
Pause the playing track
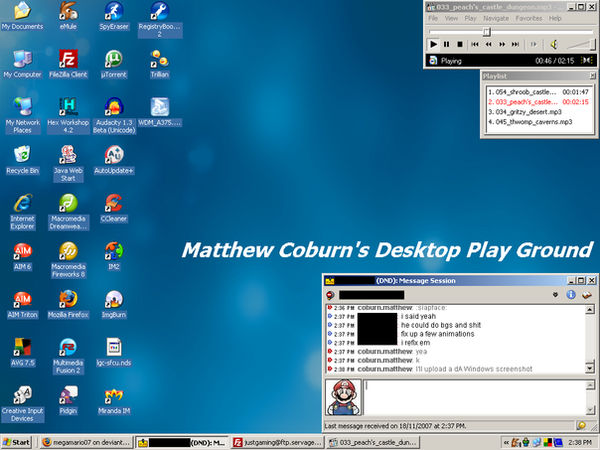pyautogui.click(x=446, y=44)
